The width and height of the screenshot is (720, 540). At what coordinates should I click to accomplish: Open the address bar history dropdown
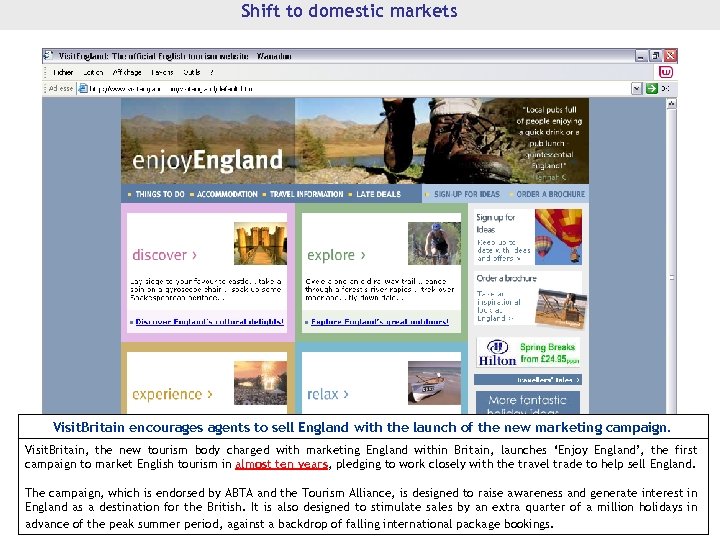[636, 88]
